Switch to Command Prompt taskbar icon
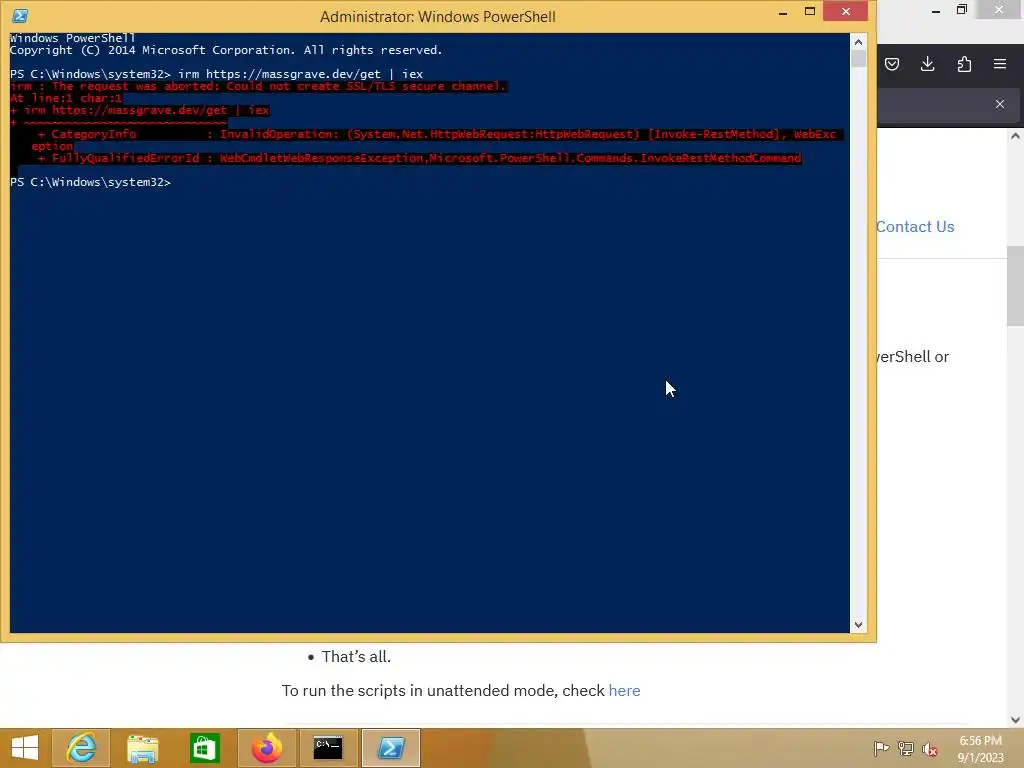Viewport: 1024px width, 768px height. 328,748
